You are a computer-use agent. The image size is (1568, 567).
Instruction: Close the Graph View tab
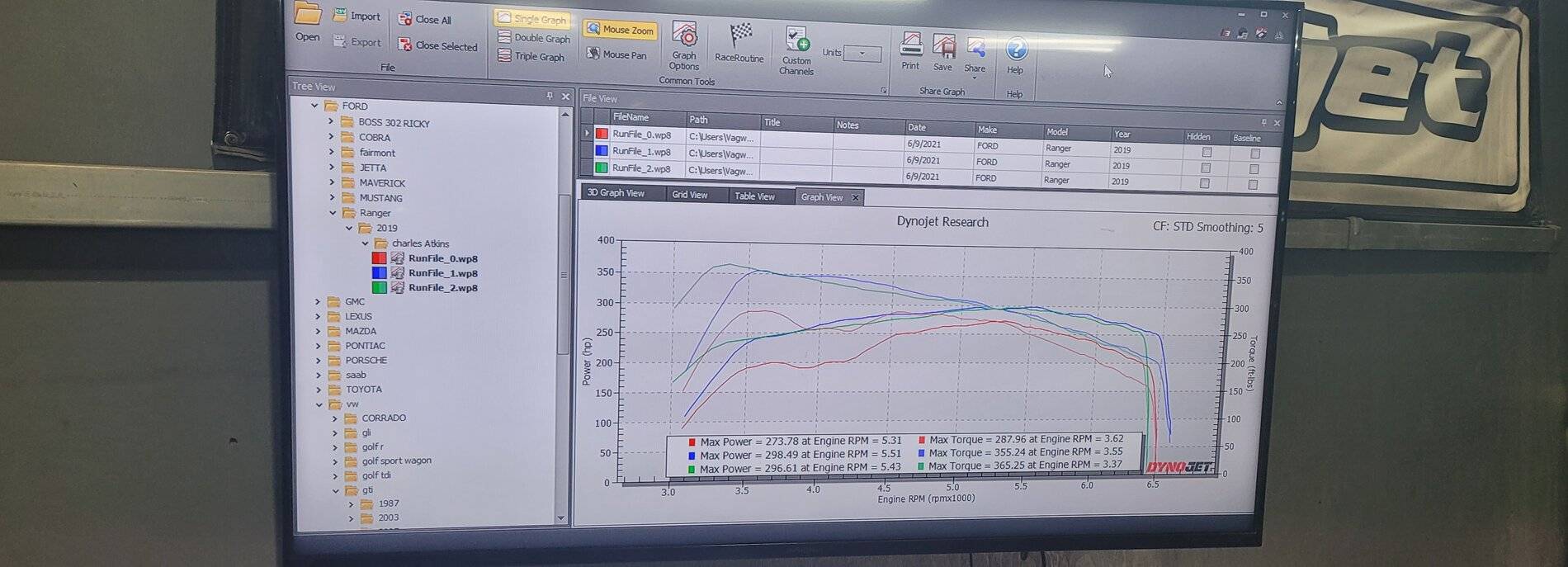coord(855,197)
